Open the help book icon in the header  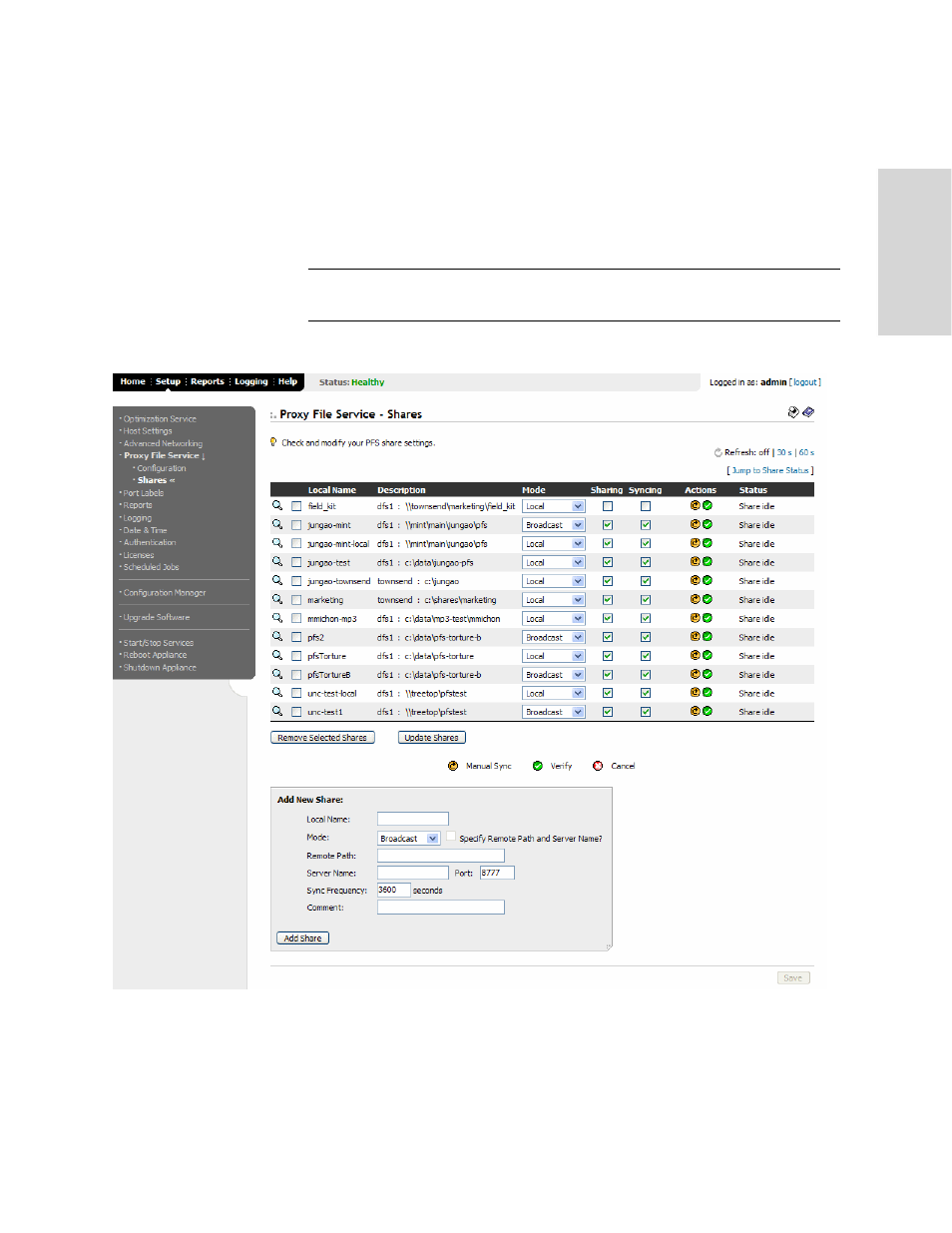pyautogui.click(x=808, y=412)
